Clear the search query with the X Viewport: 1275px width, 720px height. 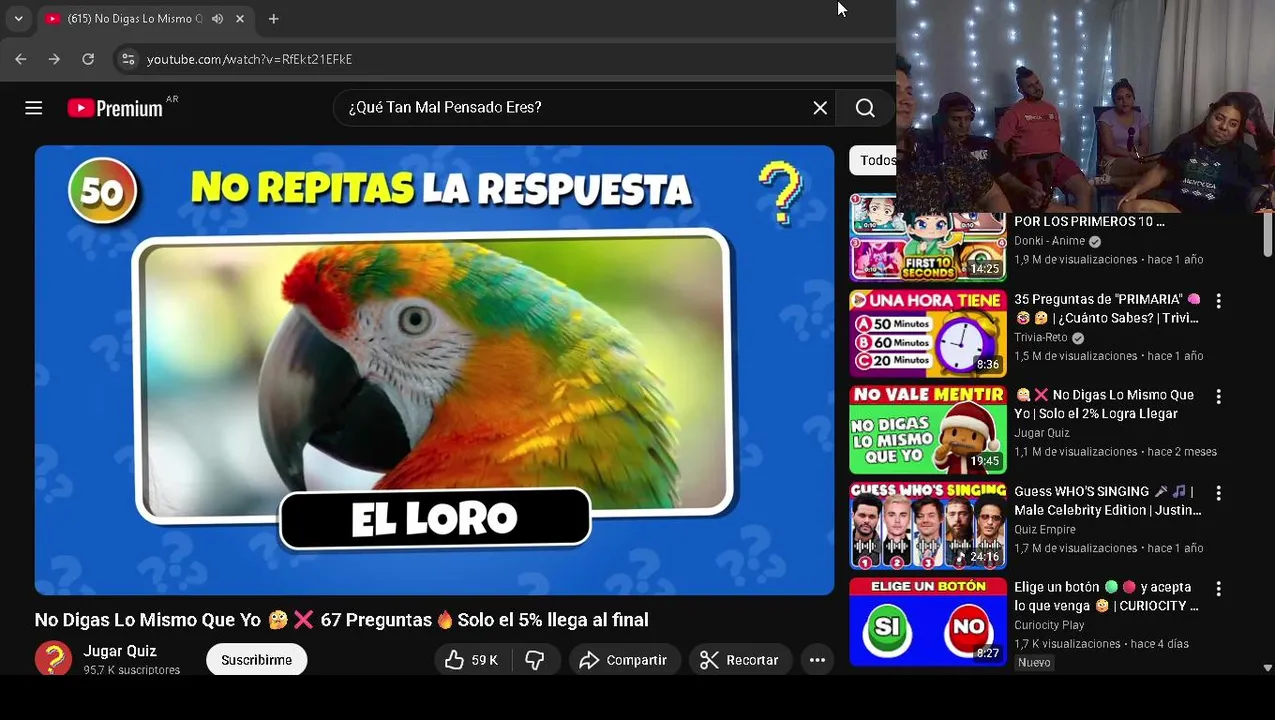820,108
